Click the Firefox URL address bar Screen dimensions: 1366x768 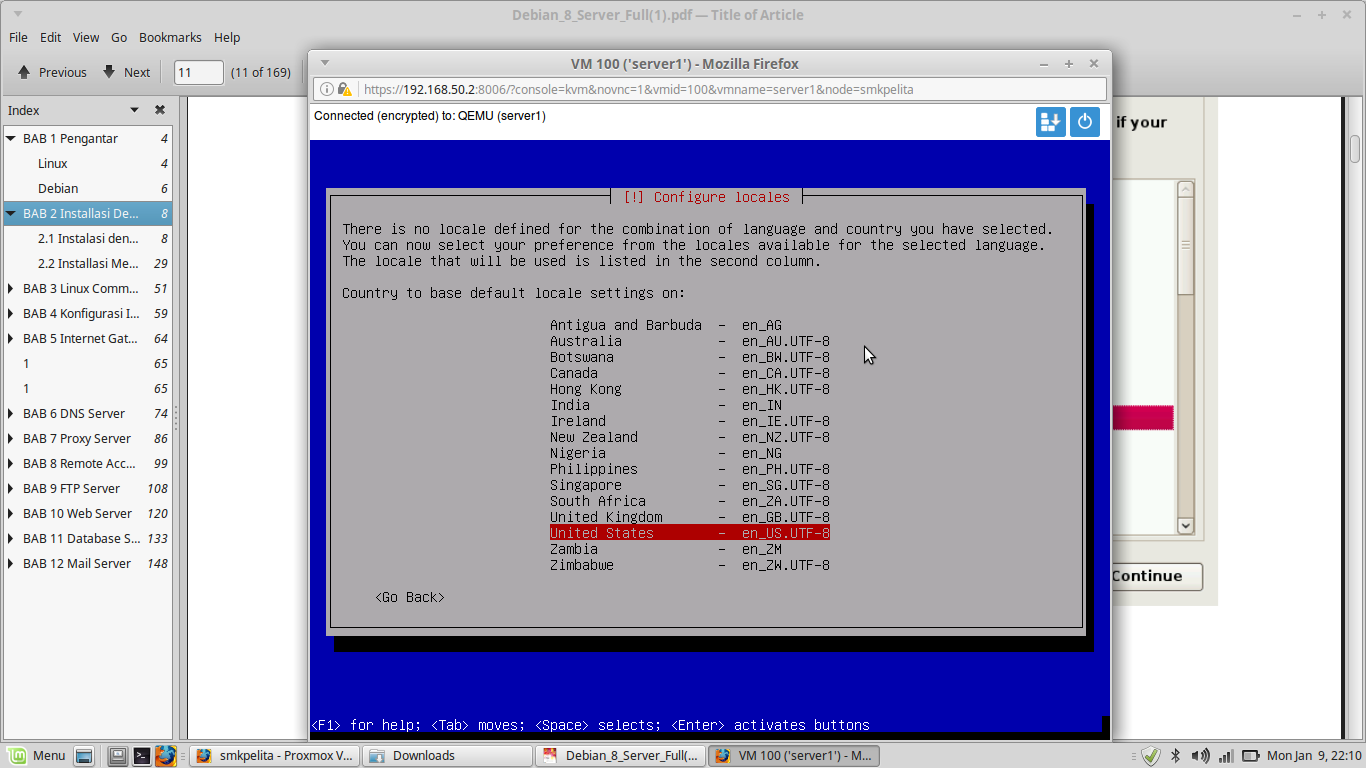pyautogui.click(x=708, y=89)
